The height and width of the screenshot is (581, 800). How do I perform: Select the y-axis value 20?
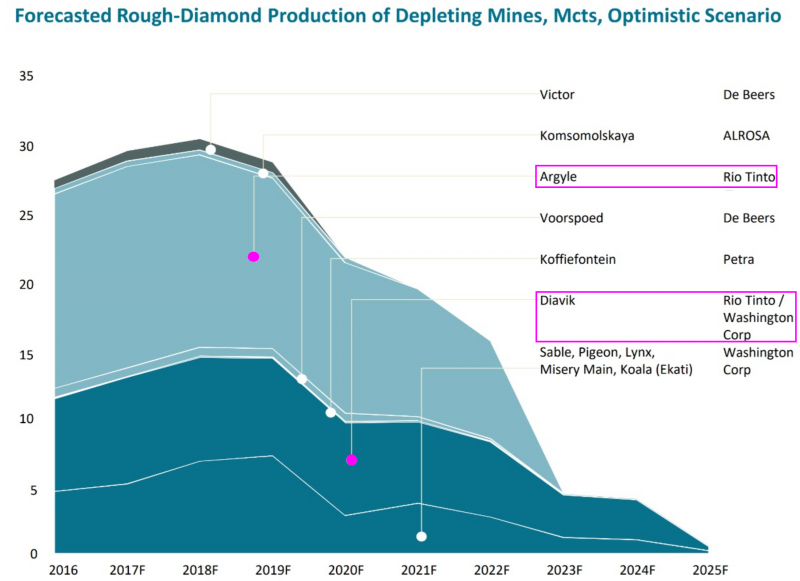pyautogui.click(x=26, y=285)
